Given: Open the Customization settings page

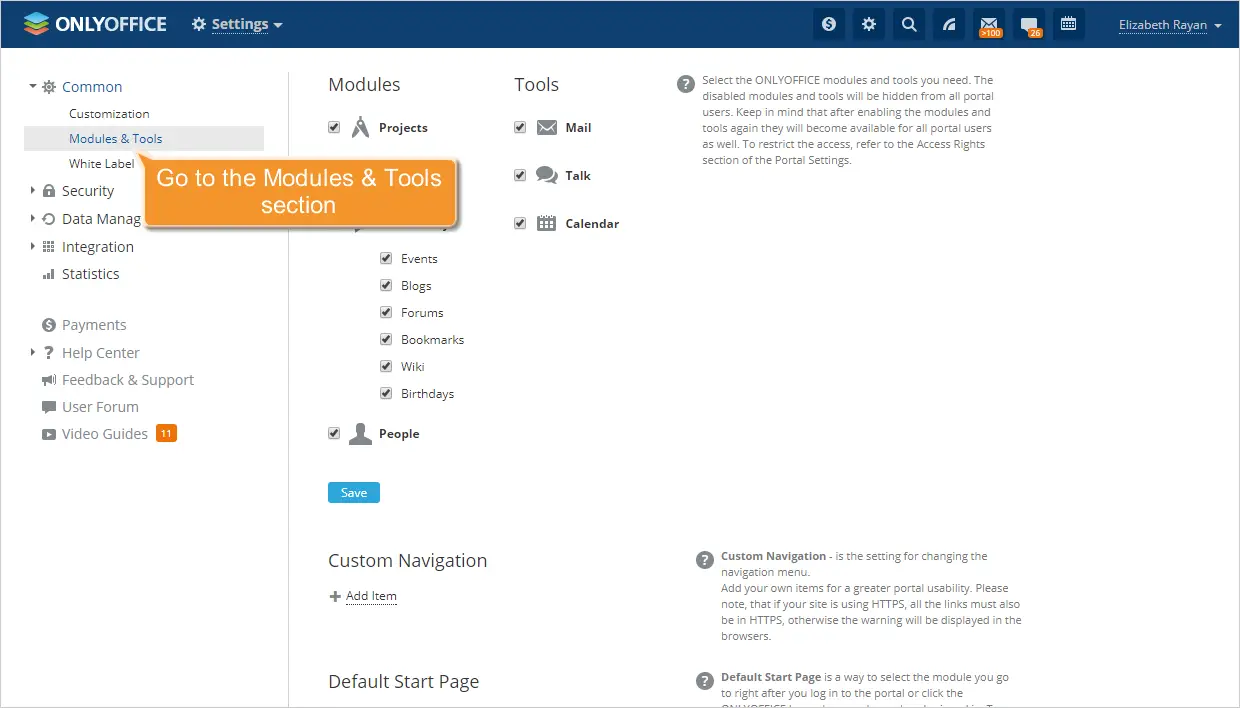Looking at the screenshot, I should (x=109, y=114).
